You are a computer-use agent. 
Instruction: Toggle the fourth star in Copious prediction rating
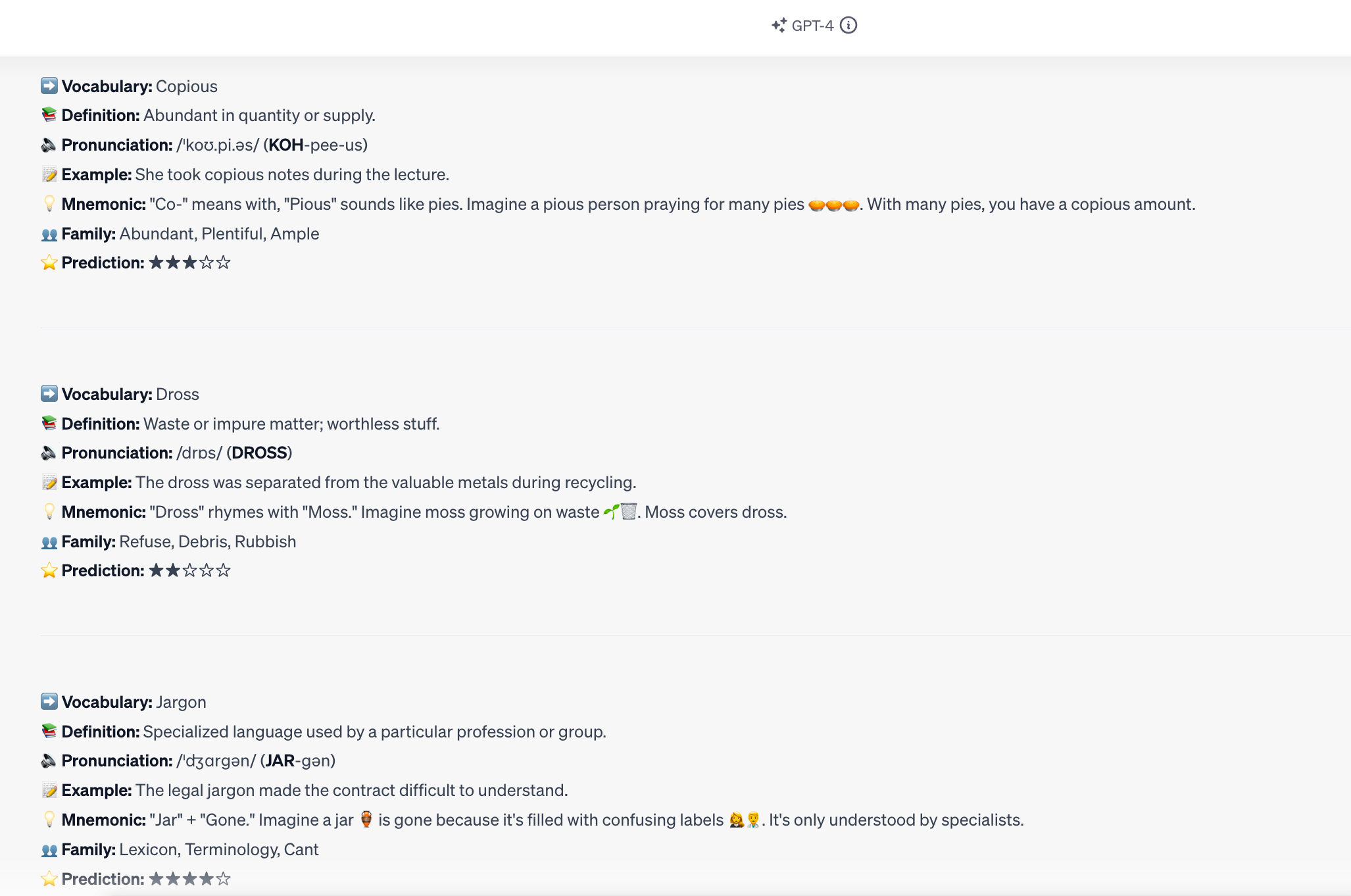click(209, 262)
